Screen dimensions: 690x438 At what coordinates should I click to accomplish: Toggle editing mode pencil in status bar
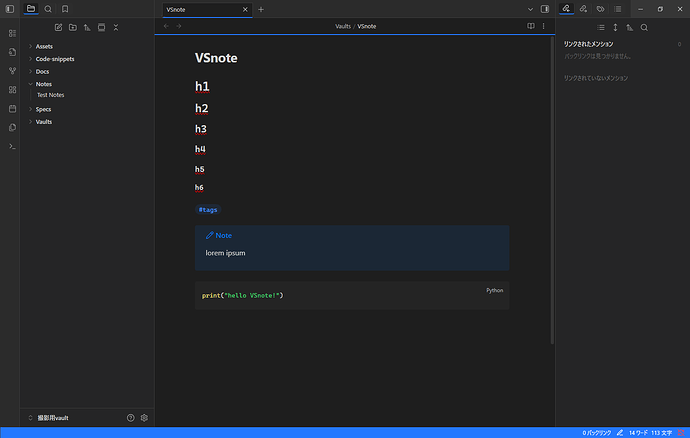620,433
